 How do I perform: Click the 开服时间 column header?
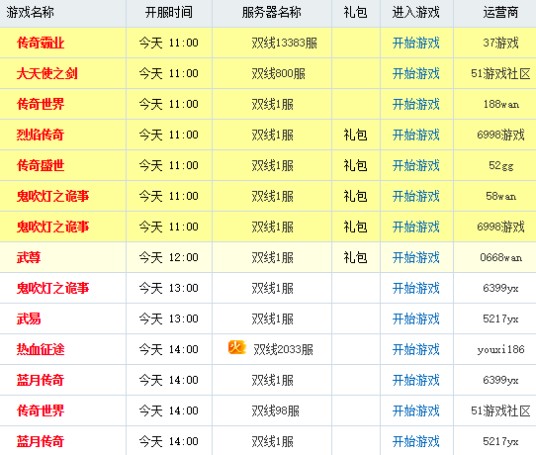click(169, 12)
